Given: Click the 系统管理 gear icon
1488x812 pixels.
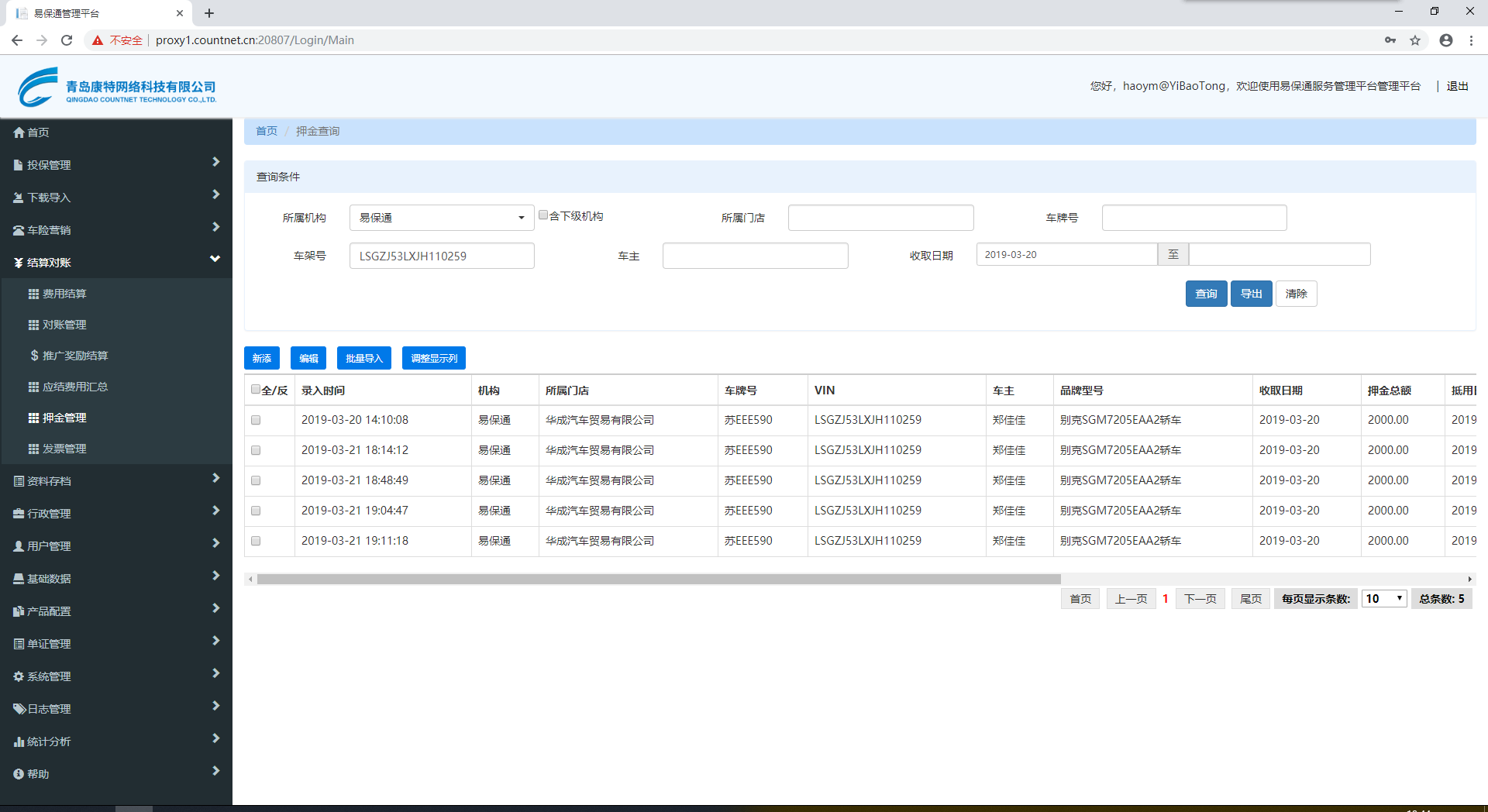Looking at the screenshot, I should pyautogui.click(x=19, y=676).
